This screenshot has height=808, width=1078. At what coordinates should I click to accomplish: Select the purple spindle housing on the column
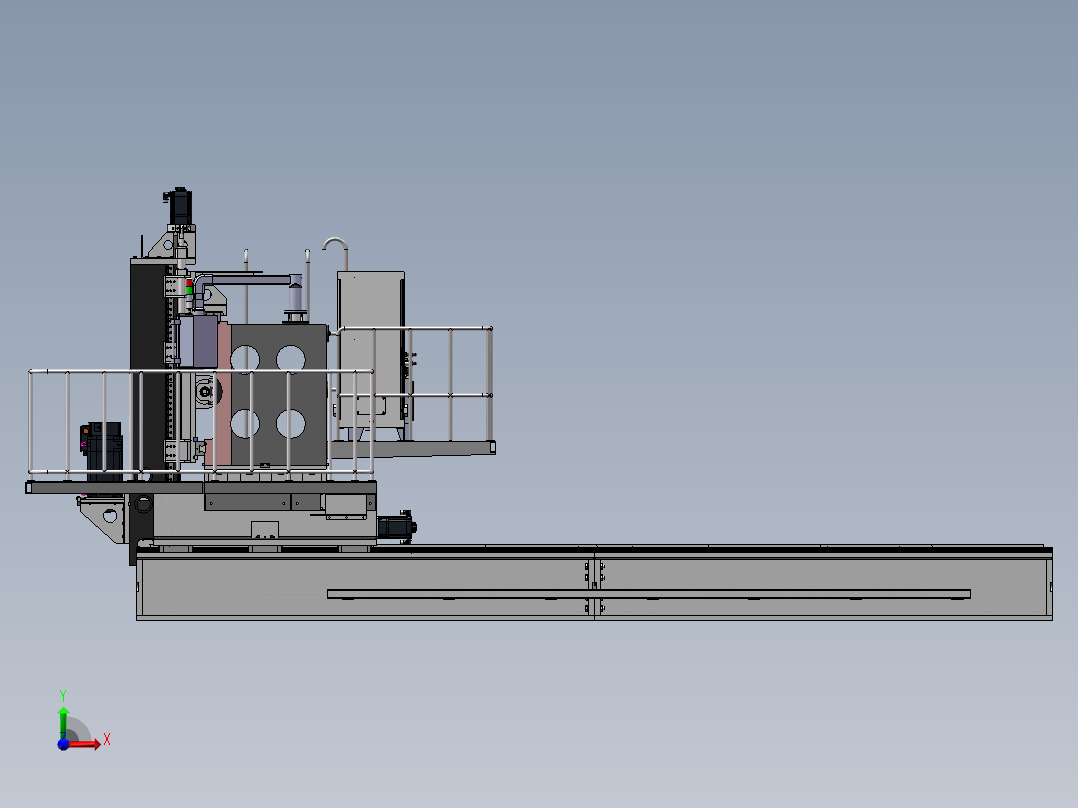(197, 341)
